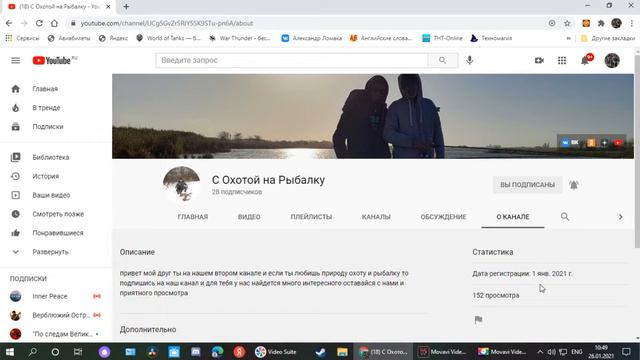This screenshot has height=360, width=640.
Task: Open Video Suite from the taskbar
Action: 277,351
